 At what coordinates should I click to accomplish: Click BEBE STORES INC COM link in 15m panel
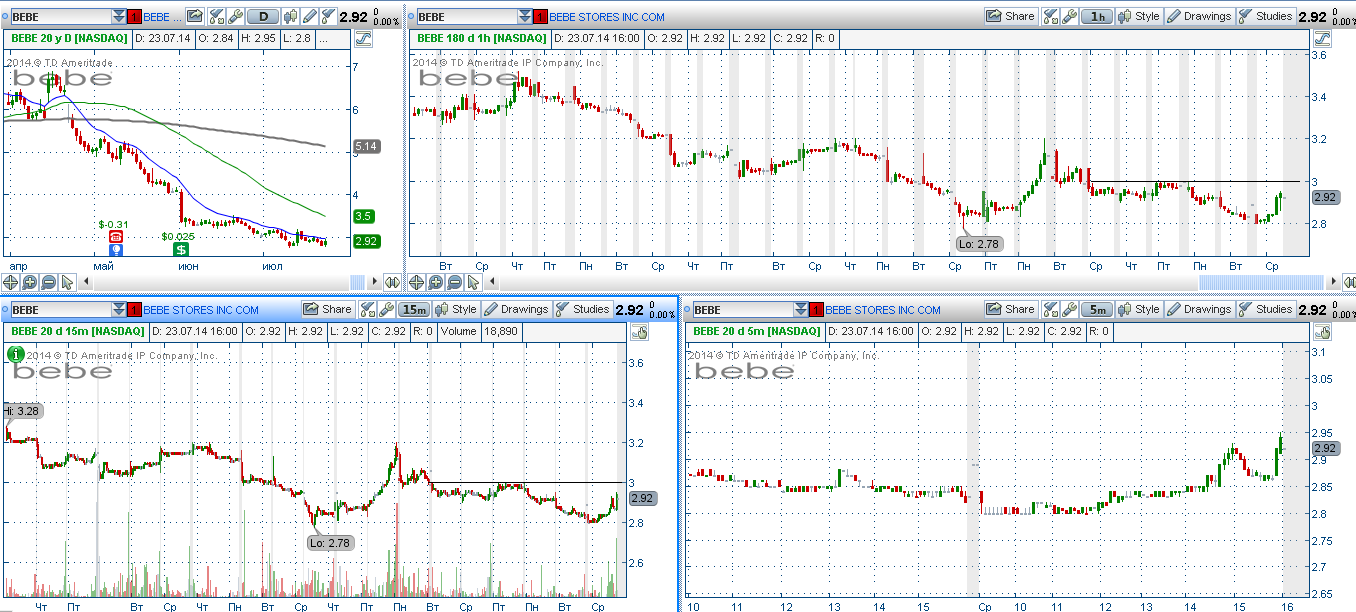coord(200,310)
